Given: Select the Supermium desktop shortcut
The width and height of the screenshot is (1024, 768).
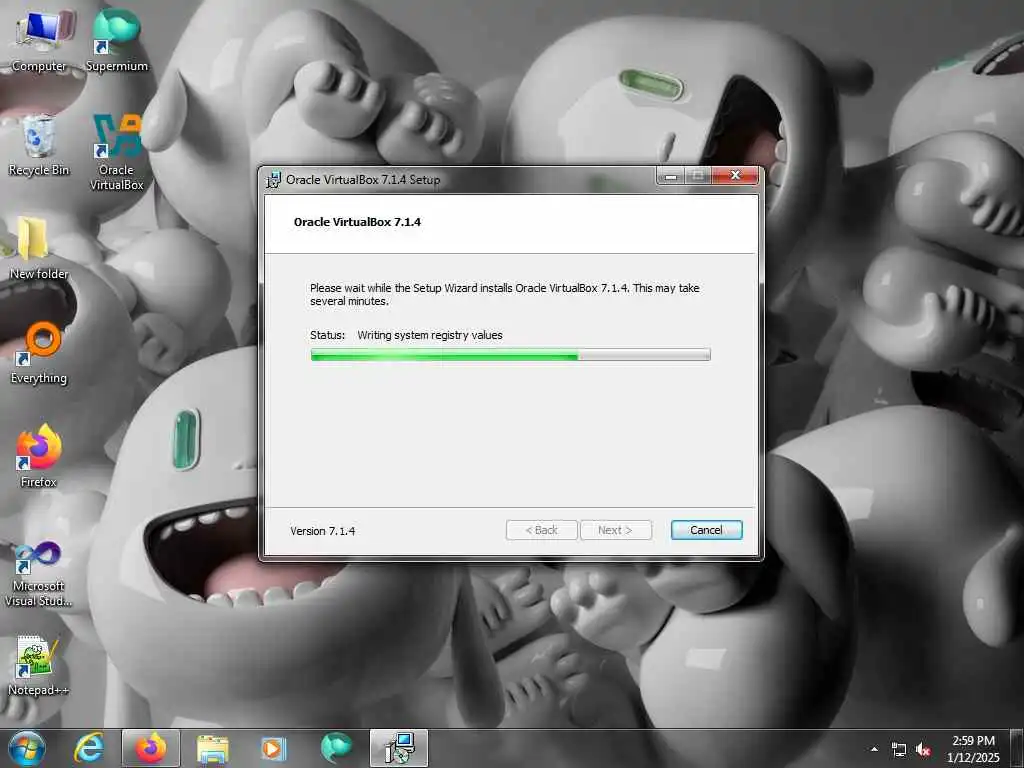Looking at the screenshot, I should 116,40.
